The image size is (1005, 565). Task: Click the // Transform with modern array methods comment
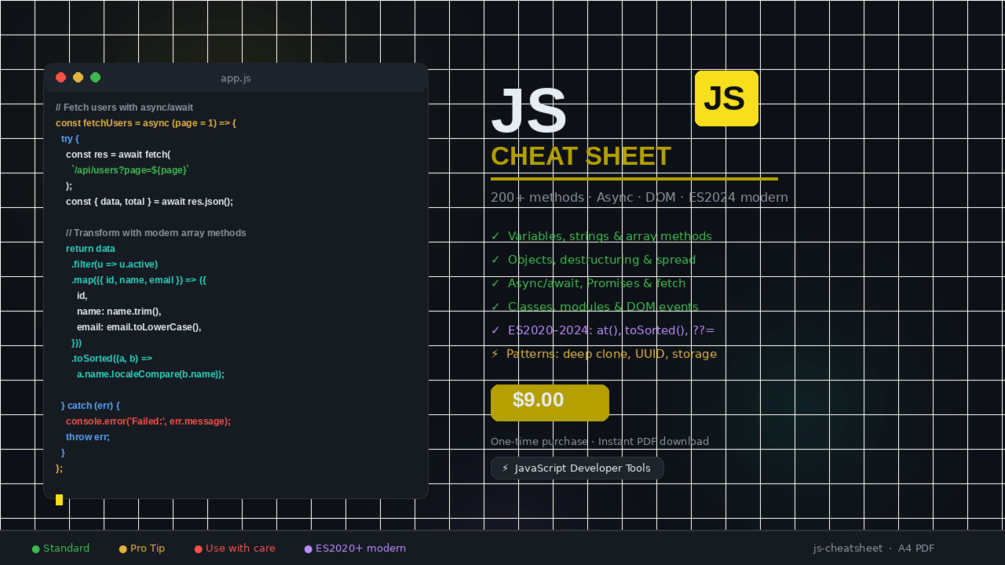pos(156,233)
